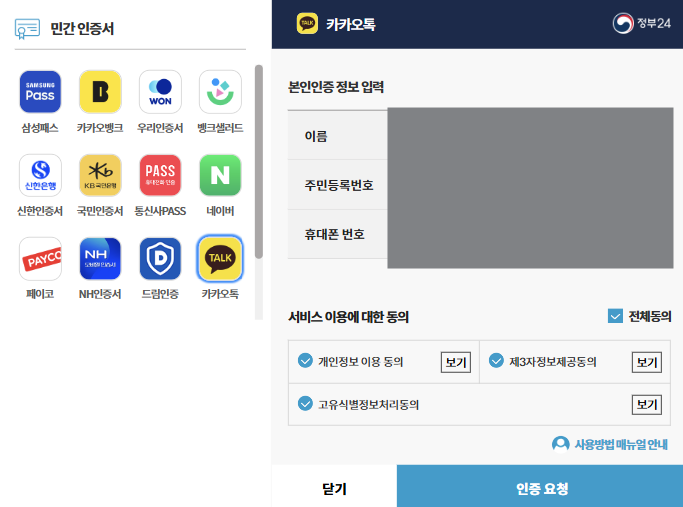Click the 주민등록번호 field label
This screenshot has height=507, width=683.
(338, 185)
